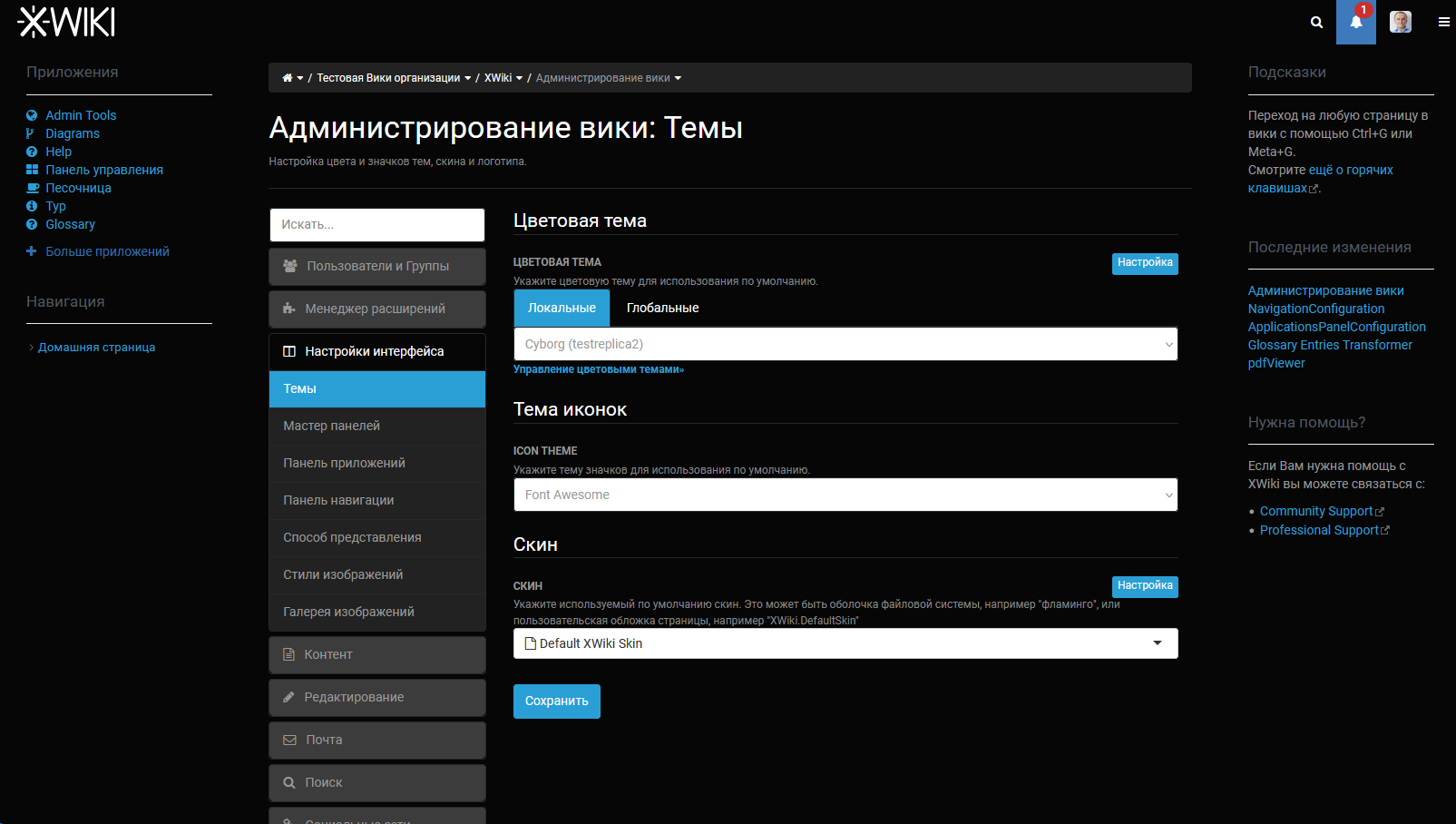Click the Diagrams app icon
Image resolution: width=1456 pixels, height=824 pixels.
[x=30, y=133]
